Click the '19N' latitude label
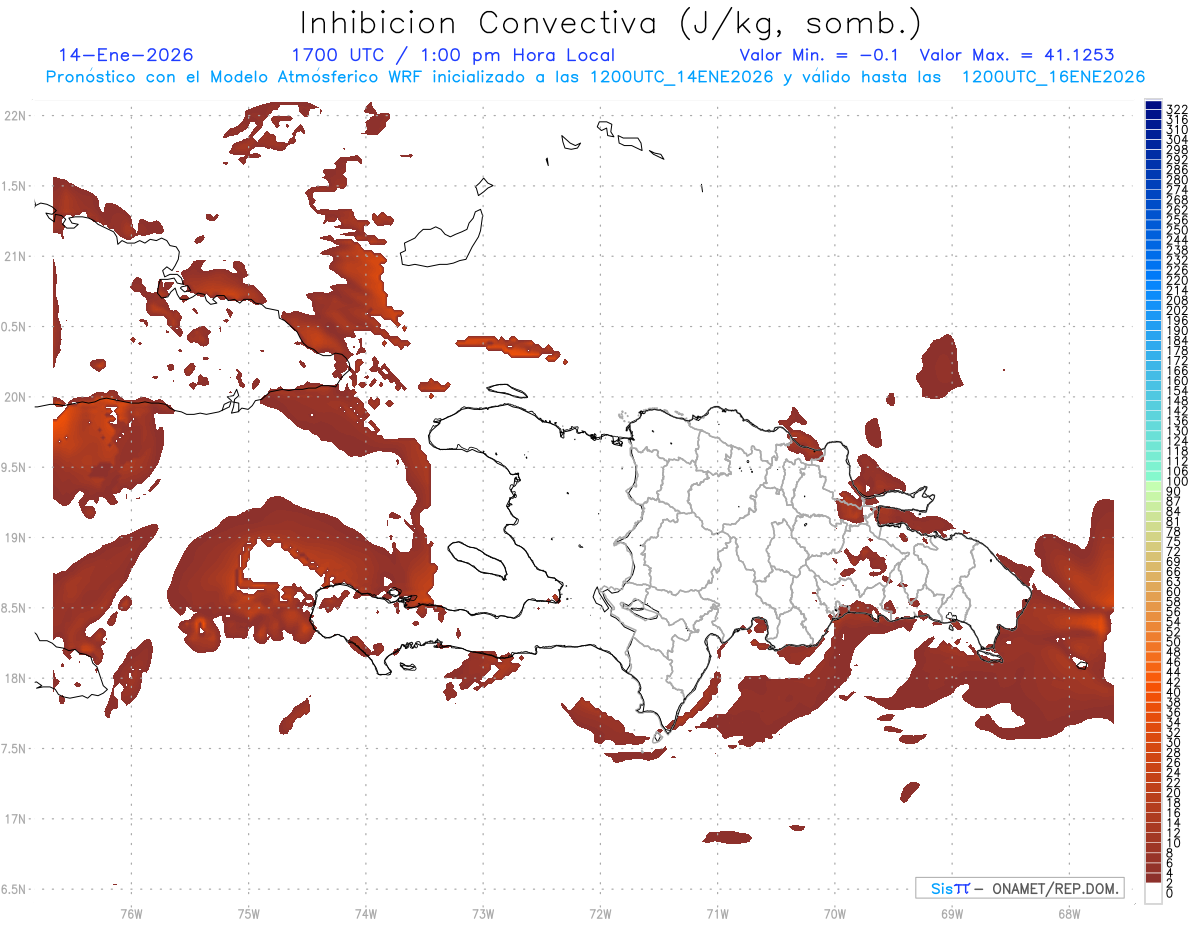Screen dimensions: 1200x927 15,538
